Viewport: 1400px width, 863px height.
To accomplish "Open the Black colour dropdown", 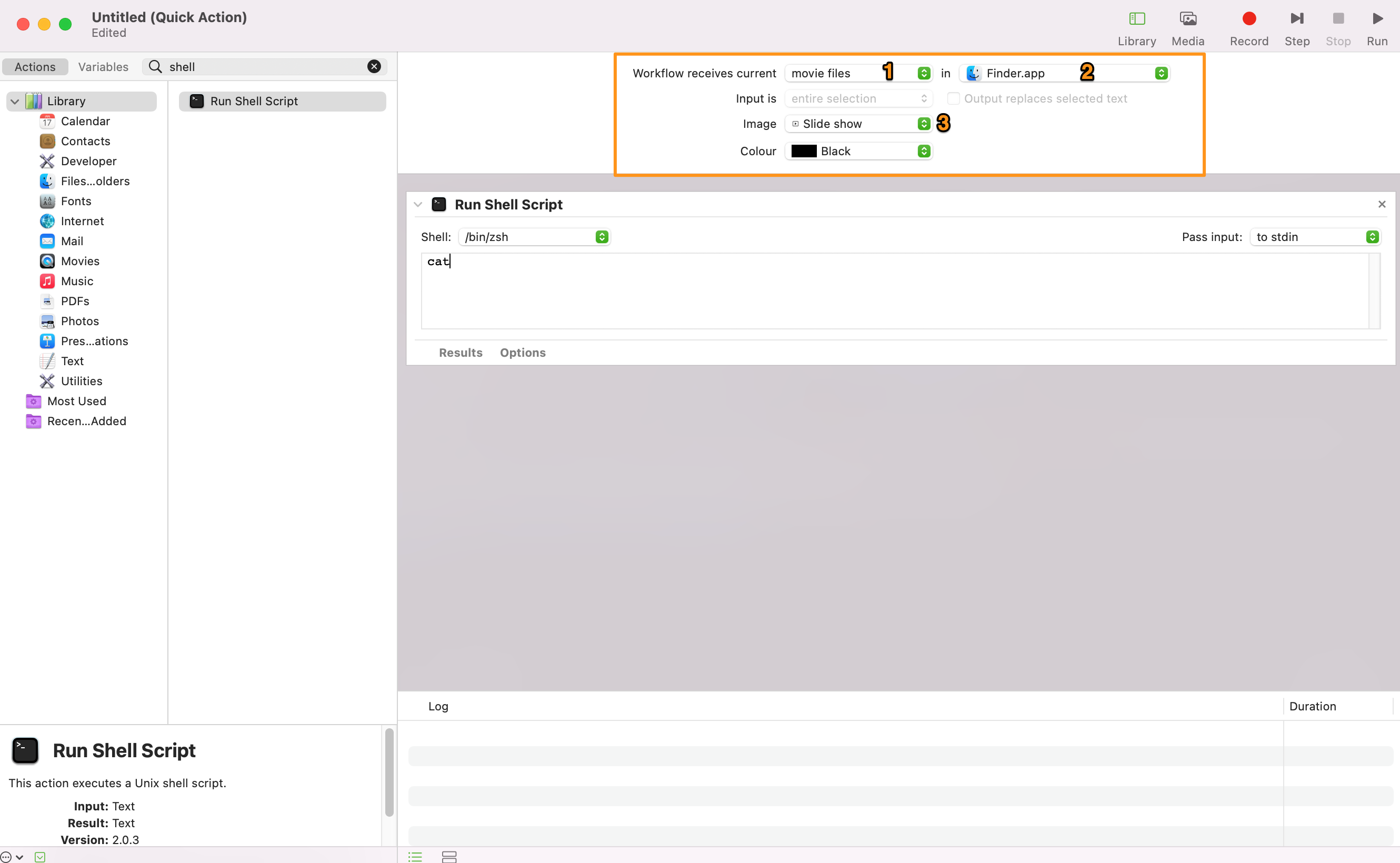I will pyautogui.click(x=858, y=151).
